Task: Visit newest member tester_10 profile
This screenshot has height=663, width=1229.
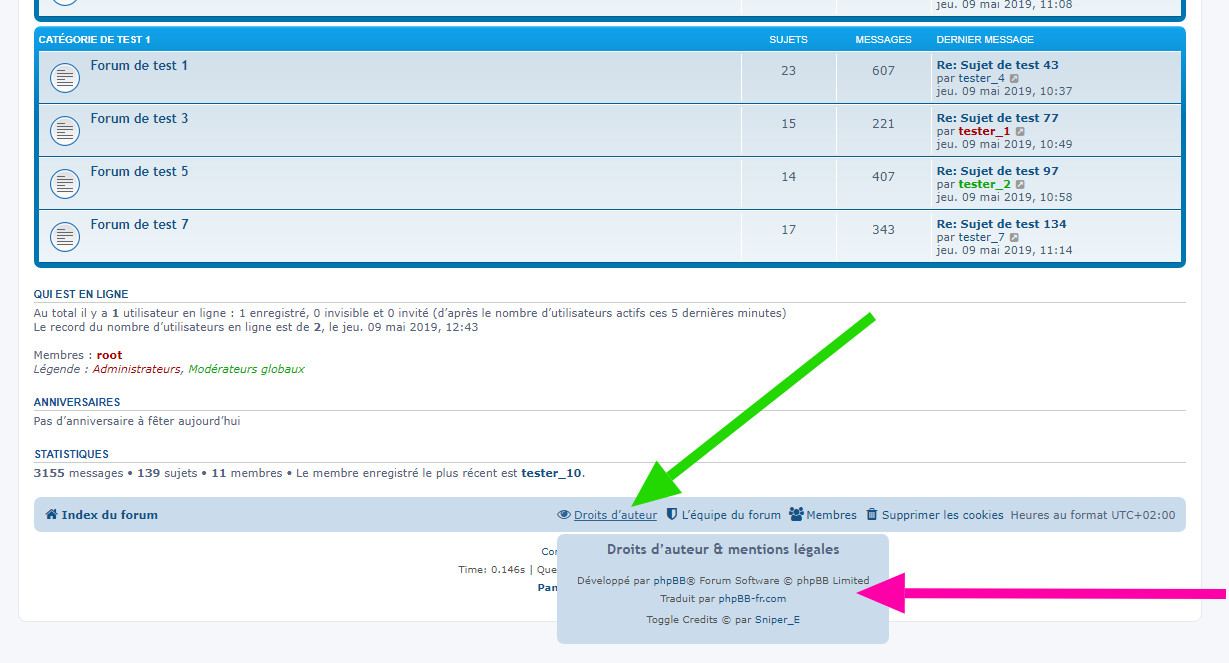Action: pos(552,473)
